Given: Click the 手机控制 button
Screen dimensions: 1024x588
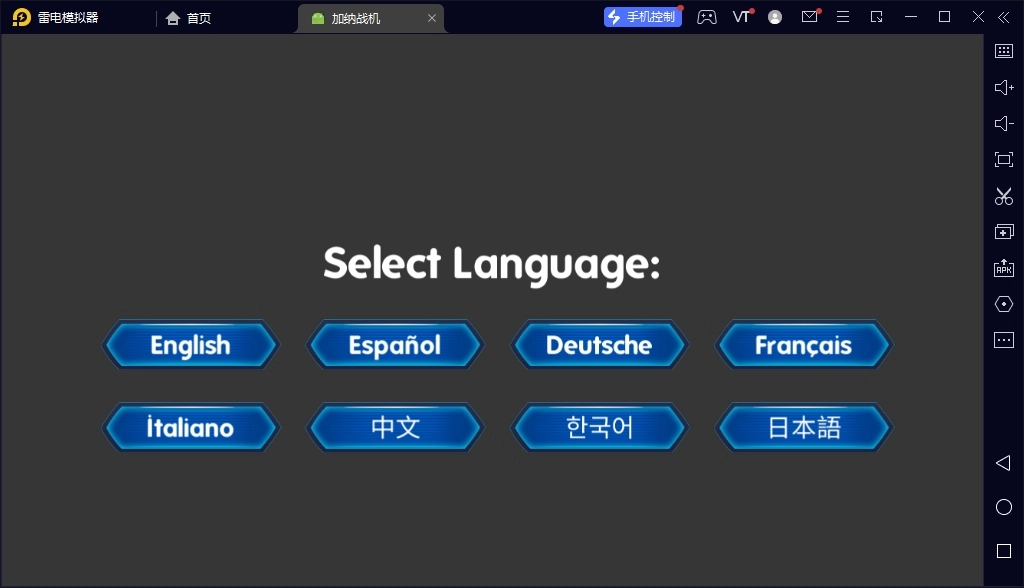Looking at the screenshot, I should tap(641, 16).
